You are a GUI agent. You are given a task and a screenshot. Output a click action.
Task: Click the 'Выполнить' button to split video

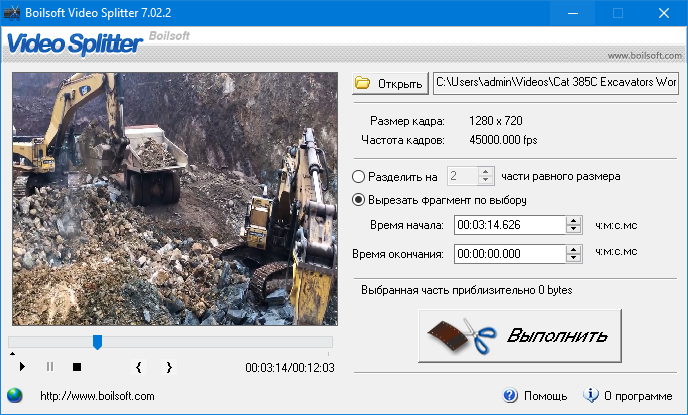click(x=519, y=335)
